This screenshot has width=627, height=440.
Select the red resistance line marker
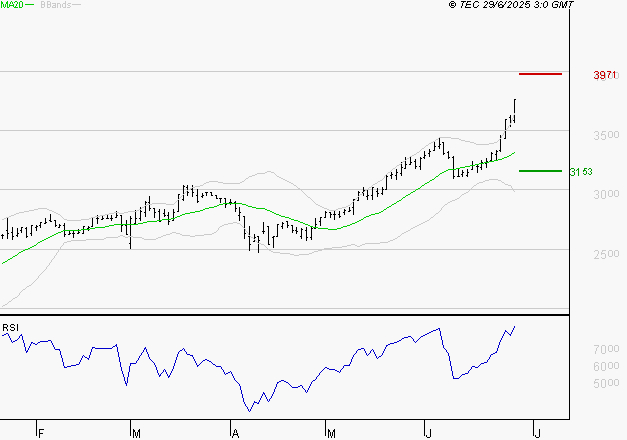[x=540, y=74]
